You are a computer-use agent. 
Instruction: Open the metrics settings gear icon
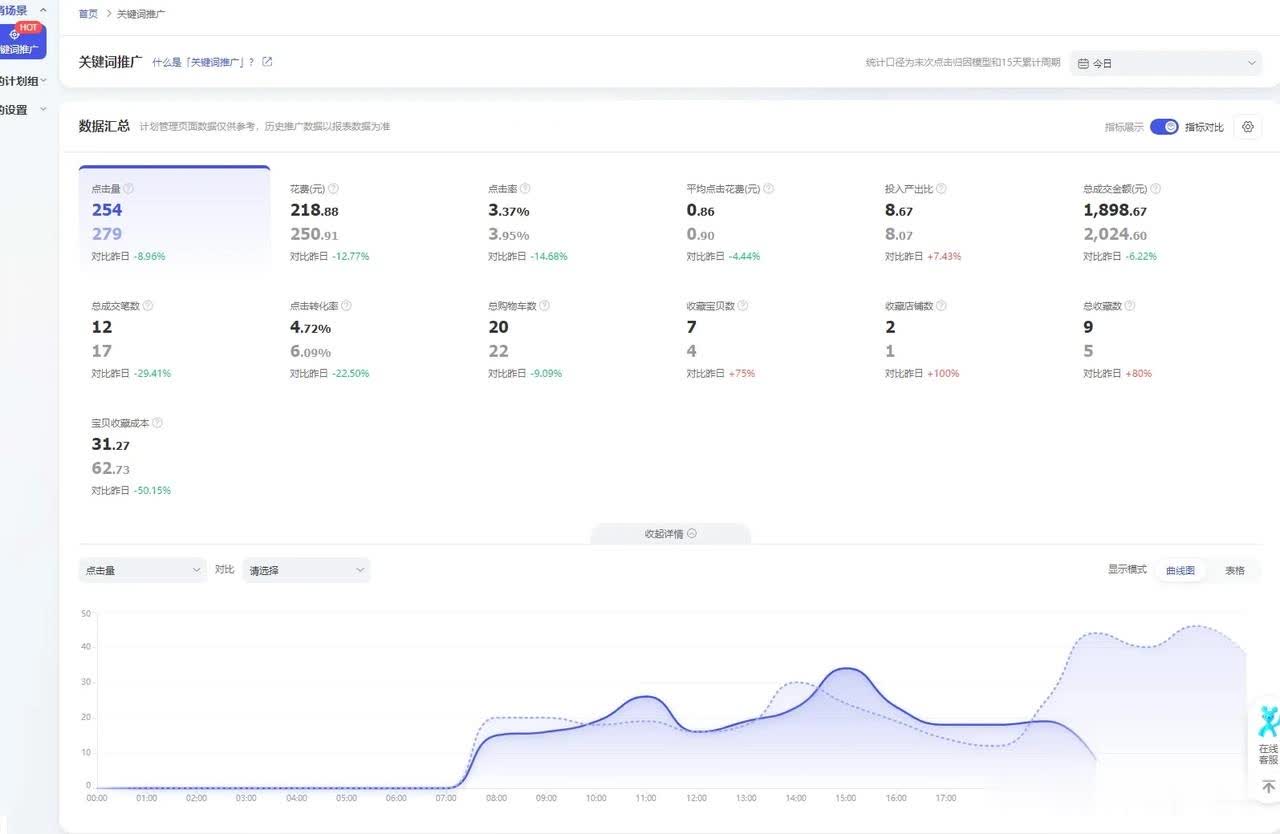pos(1247,127)
